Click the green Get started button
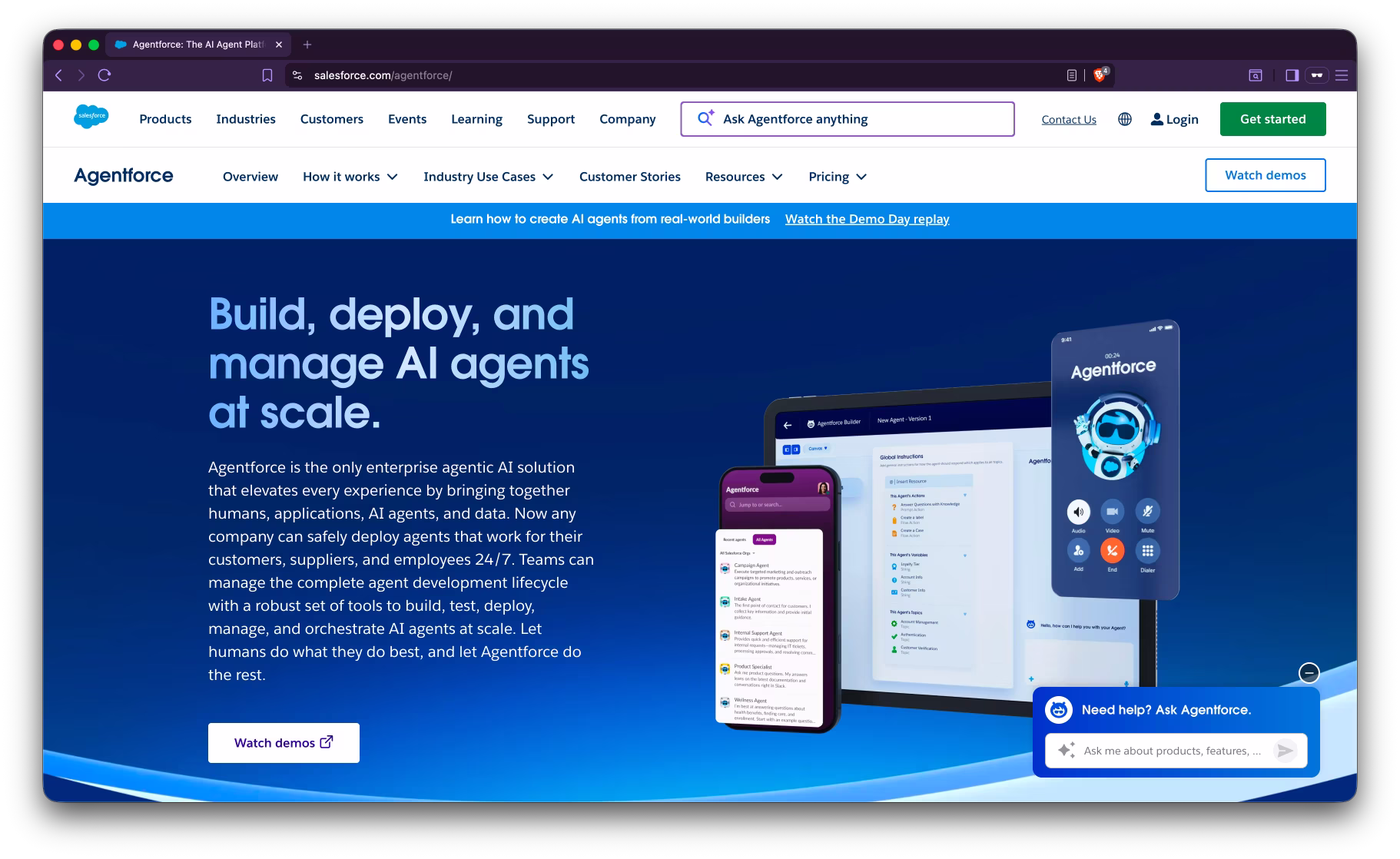This screenshot has height=859, width=1400. pyautogui.click(x=1272, y=119)
